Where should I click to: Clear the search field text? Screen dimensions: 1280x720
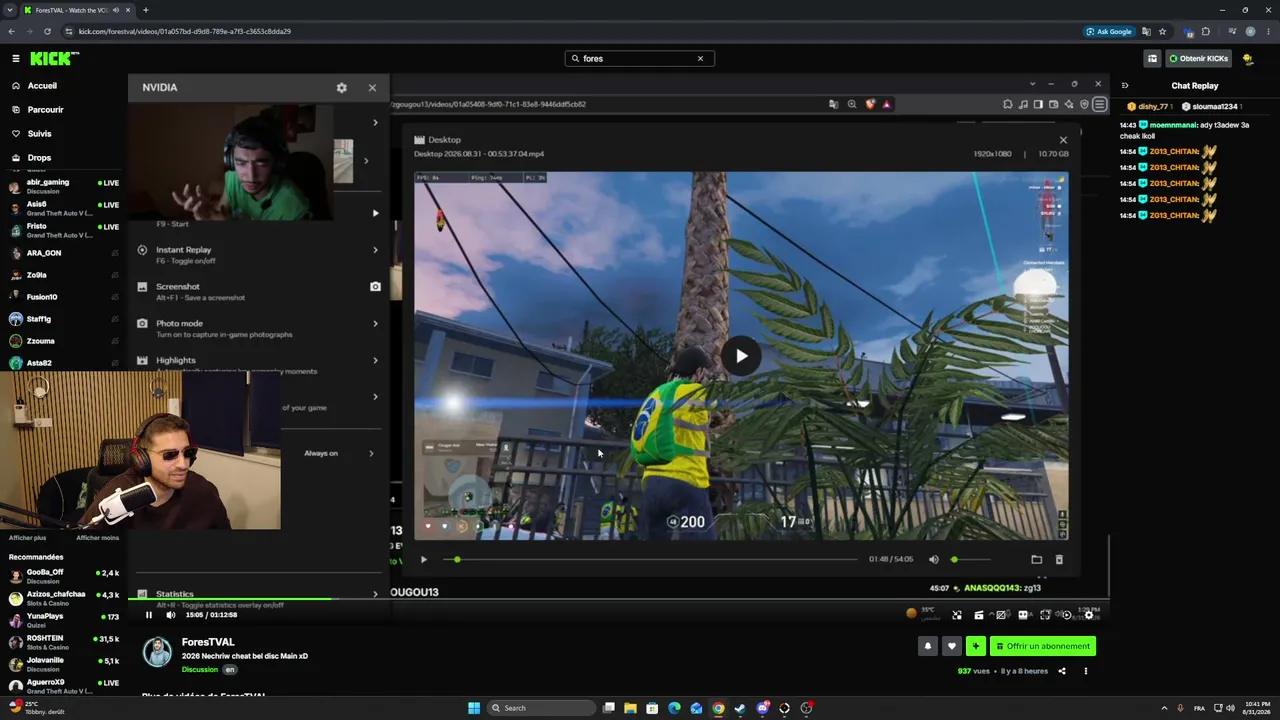coord(700,59)
